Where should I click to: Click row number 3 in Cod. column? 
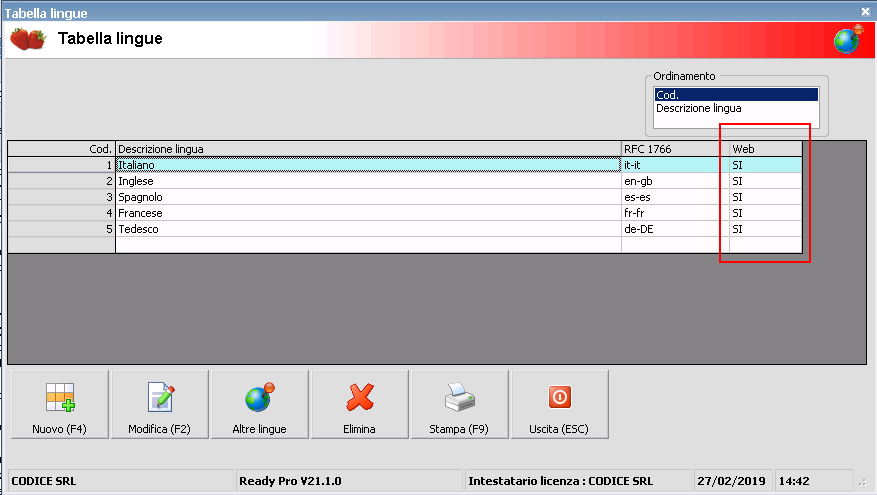[x=62, y=197]
